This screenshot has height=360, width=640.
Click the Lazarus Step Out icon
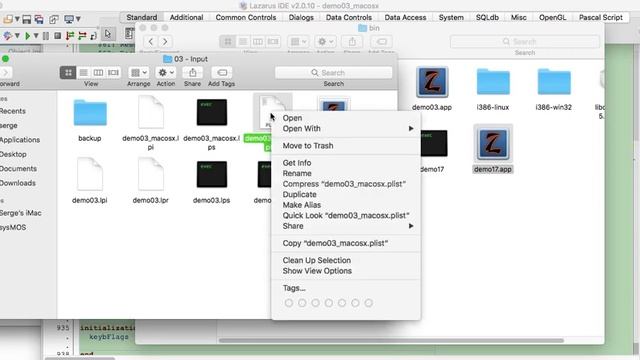pos(93,36)
